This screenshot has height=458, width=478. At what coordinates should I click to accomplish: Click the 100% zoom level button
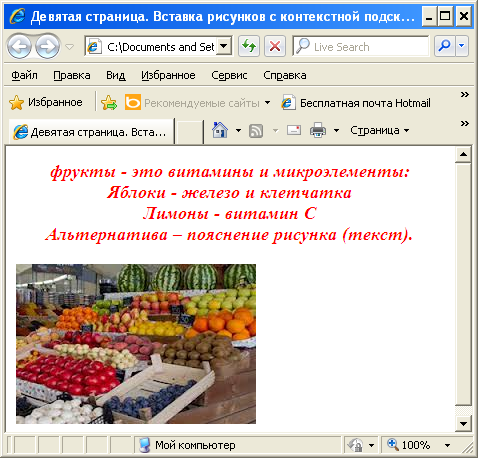(409, 445)
